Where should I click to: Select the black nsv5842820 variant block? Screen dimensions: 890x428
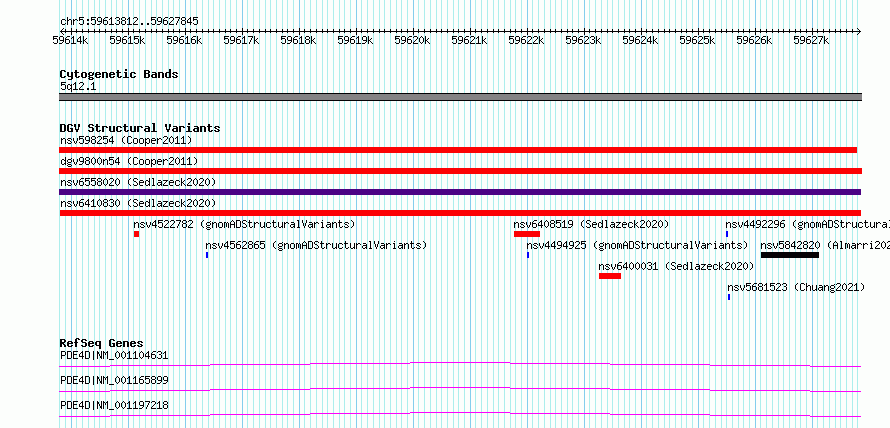[790, 255]
